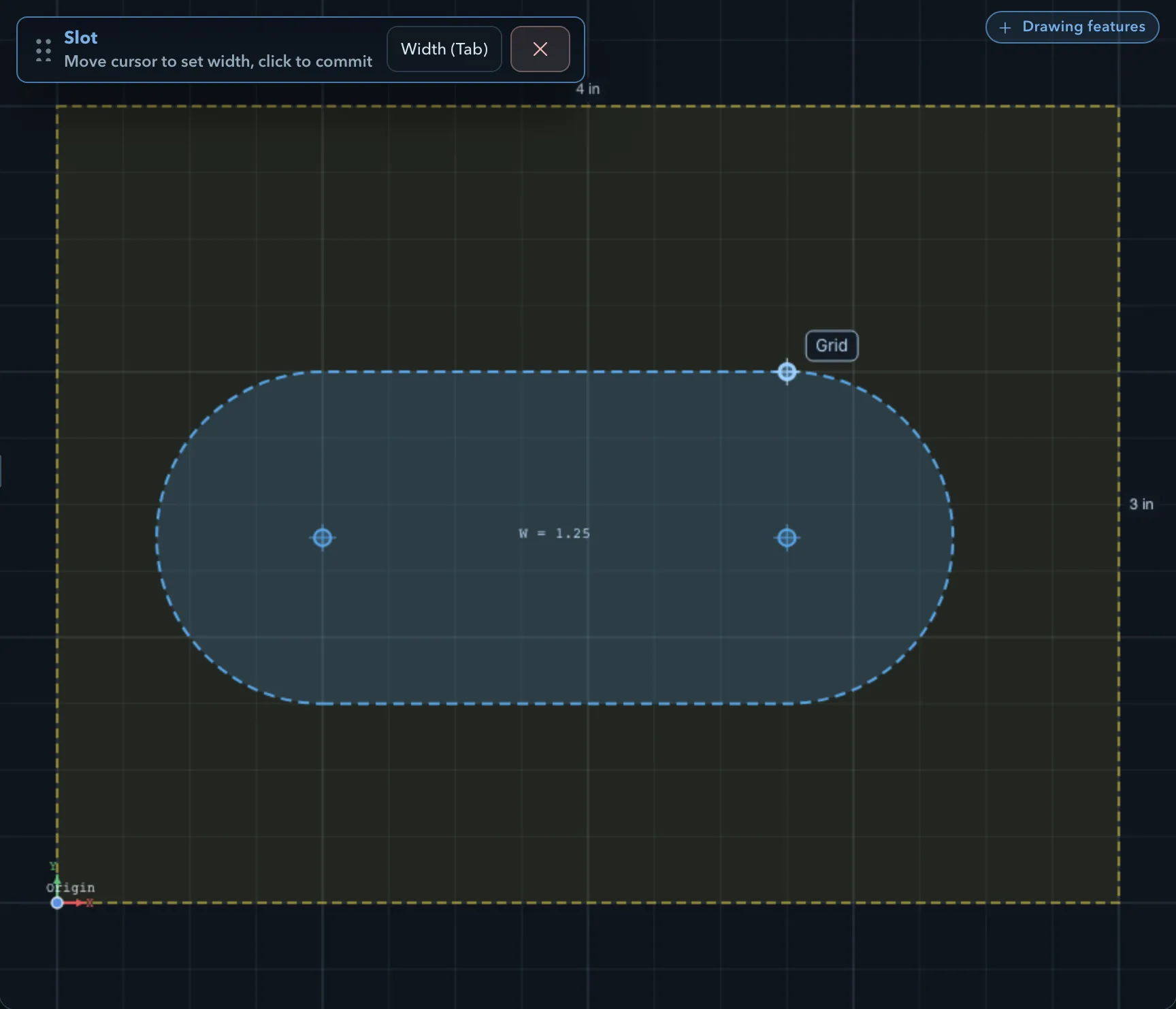This screenshot has width=1176, height=1009.
Task: Click the Grid snap tooltip label
Action: pos(832,346)
